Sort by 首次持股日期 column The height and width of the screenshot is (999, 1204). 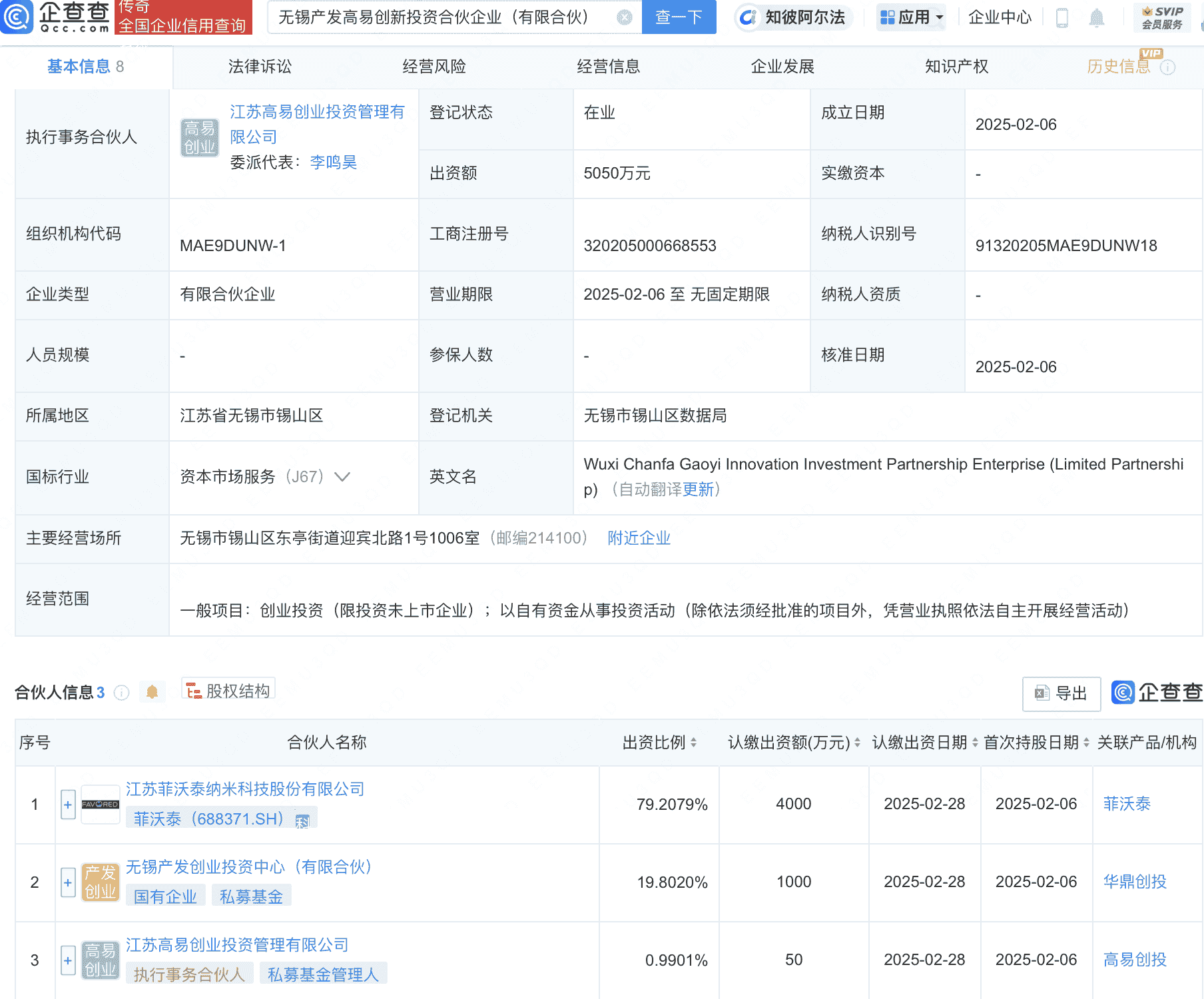click(1086, 743)
